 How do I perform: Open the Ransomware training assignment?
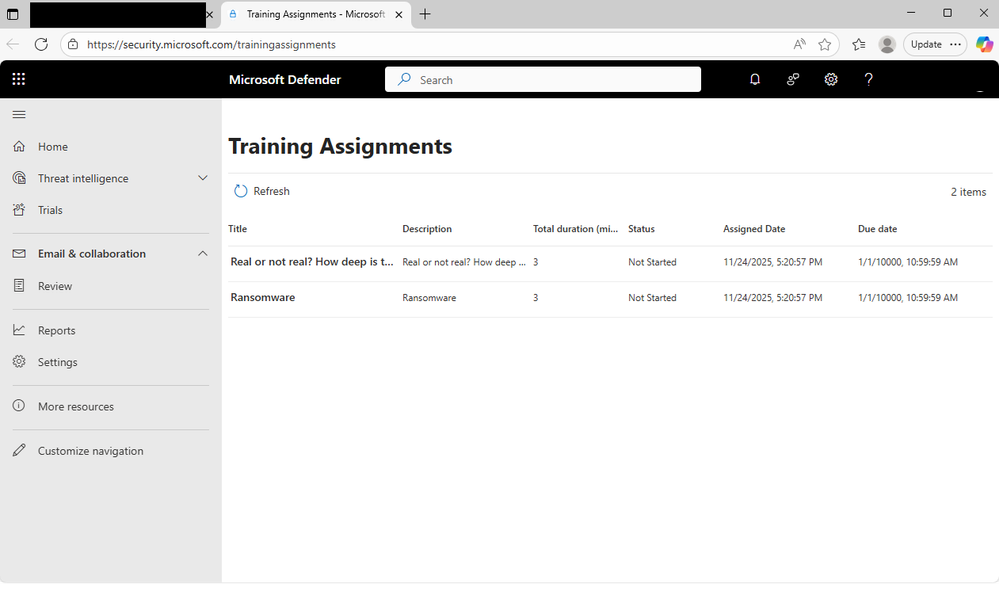click(x=262, y=297)
